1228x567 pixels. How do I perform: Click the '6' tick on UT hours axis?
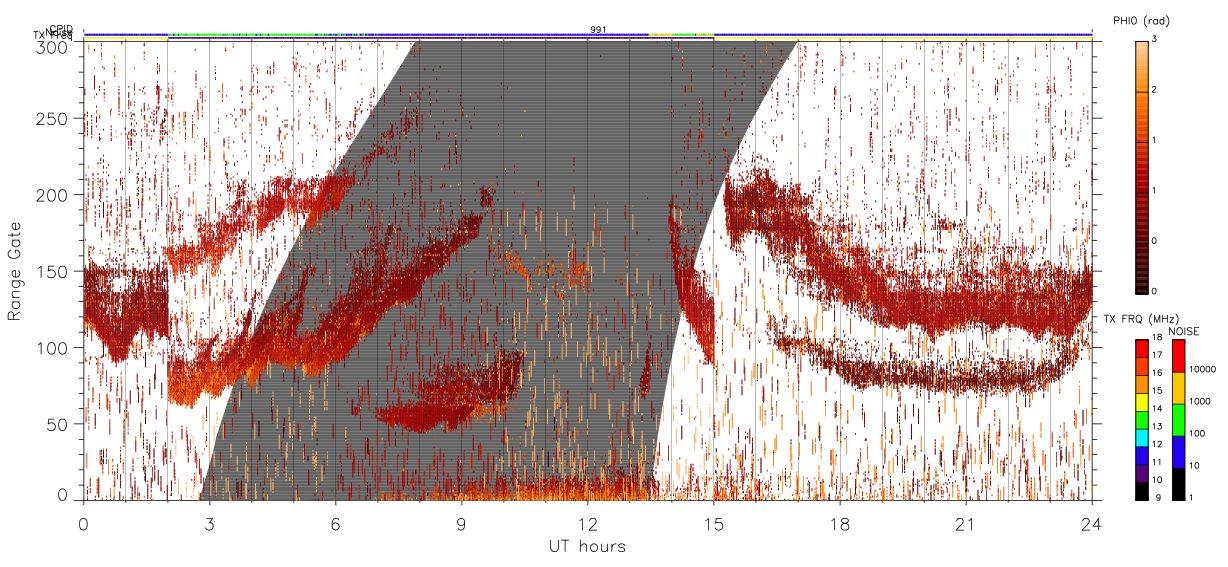click(336, 524)
